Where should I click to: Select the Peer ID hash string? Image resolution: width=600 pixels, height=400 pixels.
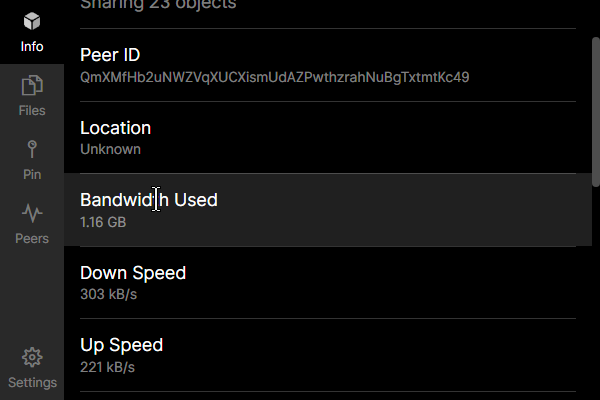[275, 77]
